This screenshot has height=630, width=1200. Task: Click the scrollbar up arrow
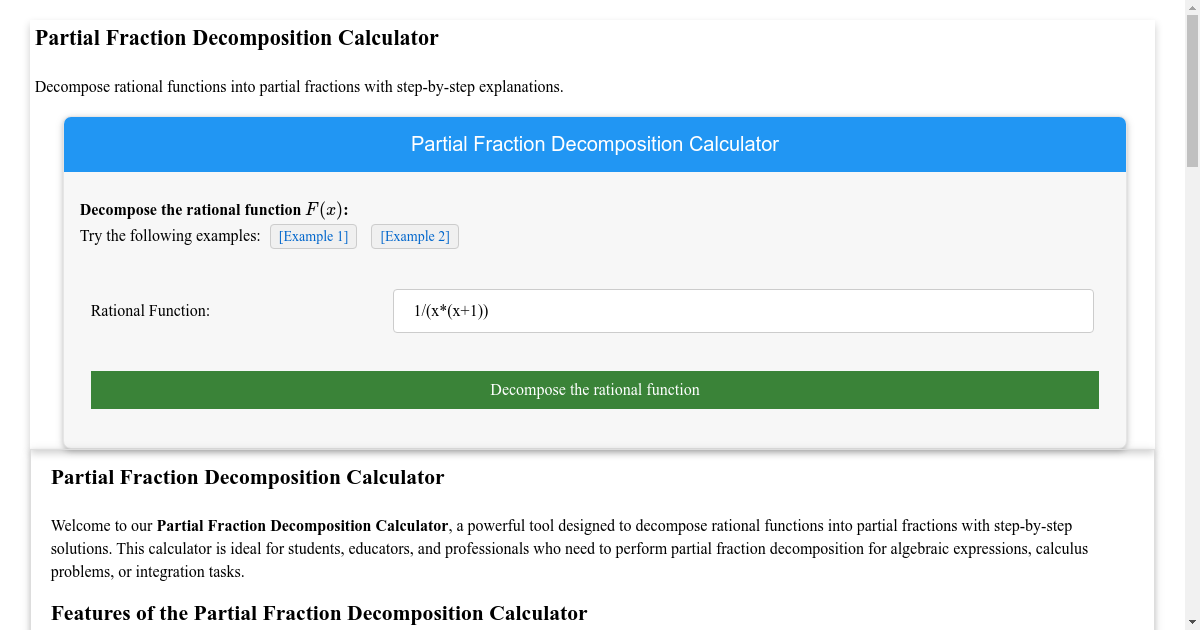pyautogui.click(x=1191, y=8)
